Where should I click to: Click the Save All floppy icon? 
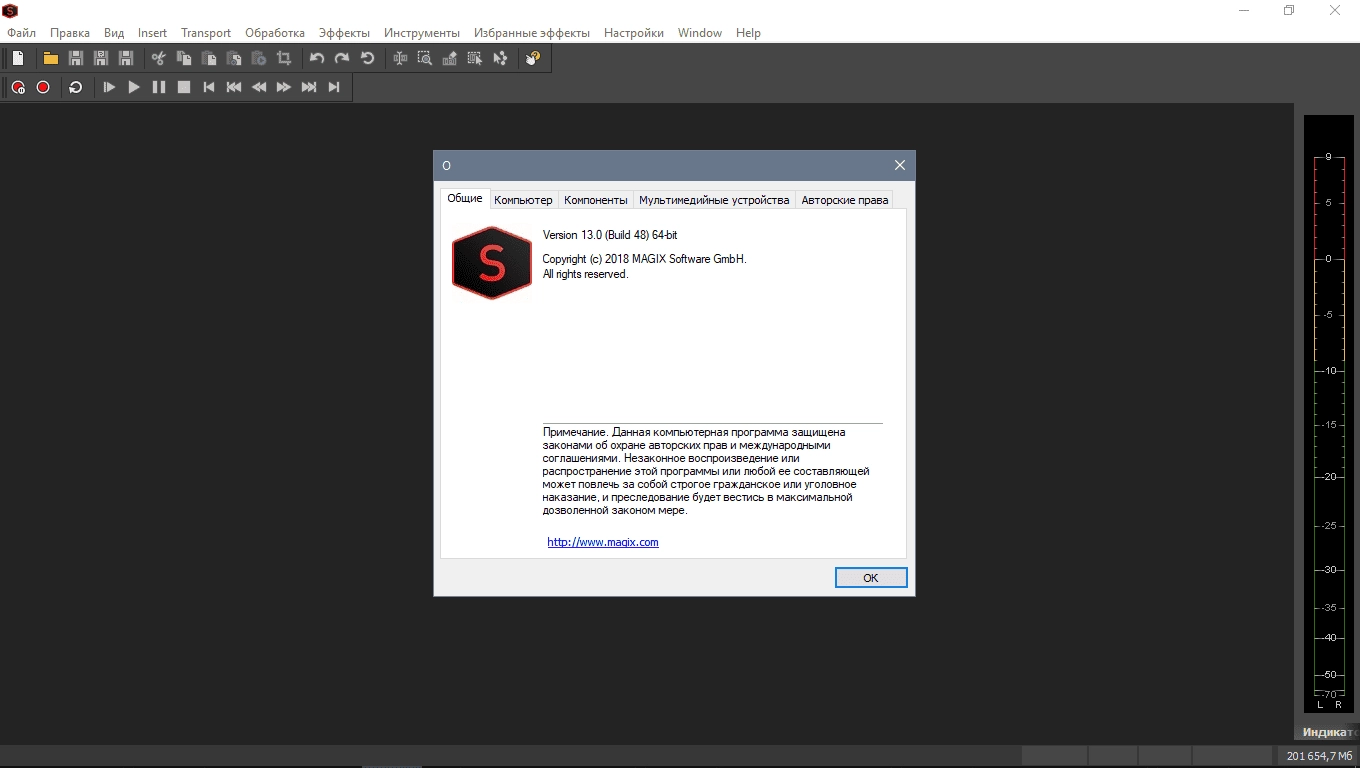(x=125, y=58)
